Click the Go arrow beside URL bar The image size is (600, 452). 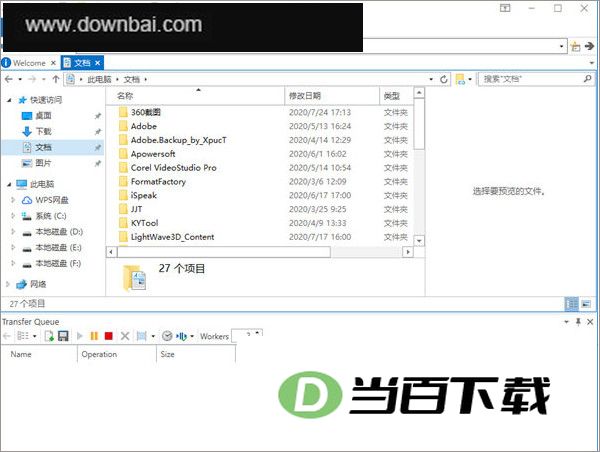[x=589, y=46]
